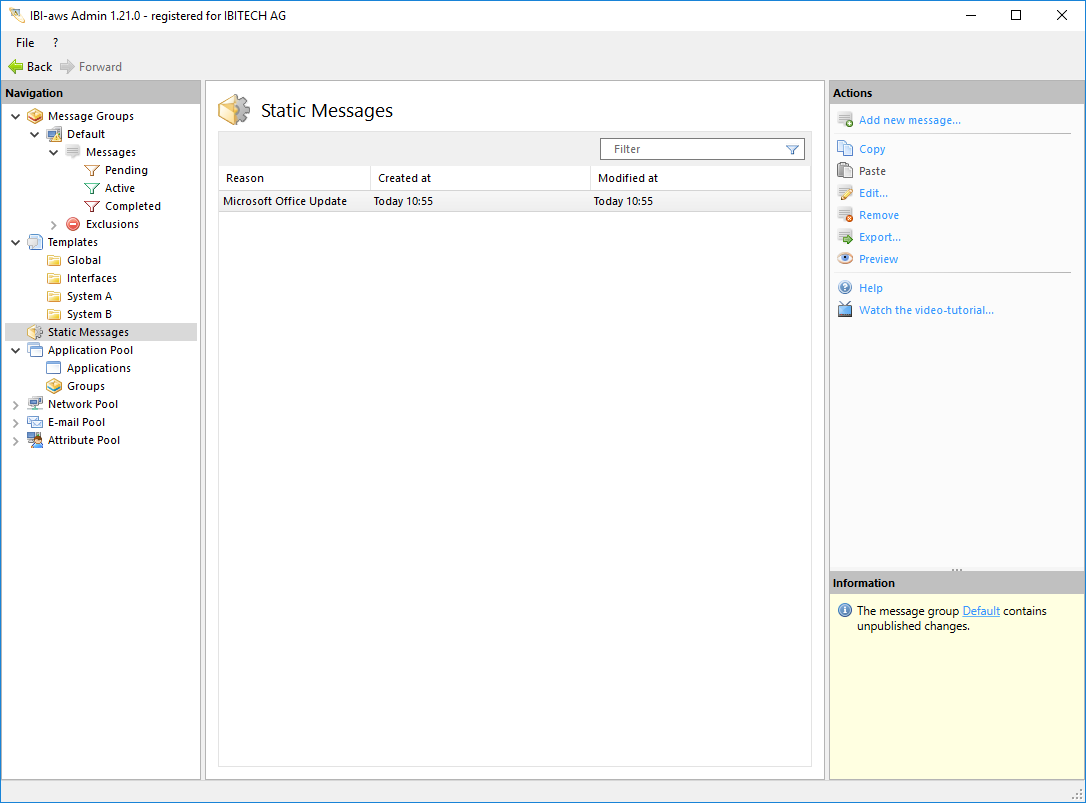Click the Preview eye icon
This screenshot has width=1086, height=803.
click(x=845, y=259)
